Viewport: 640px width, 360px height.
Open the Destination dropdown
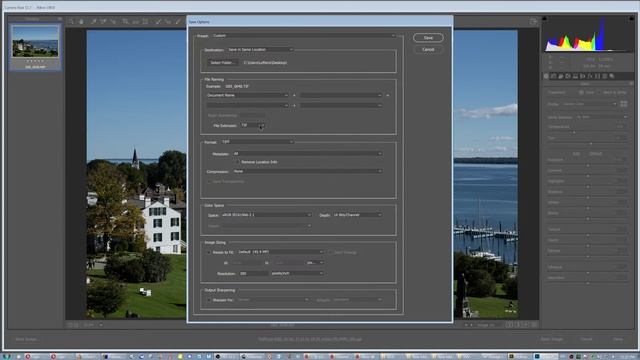pyautogui.click(x=260, y=50)
